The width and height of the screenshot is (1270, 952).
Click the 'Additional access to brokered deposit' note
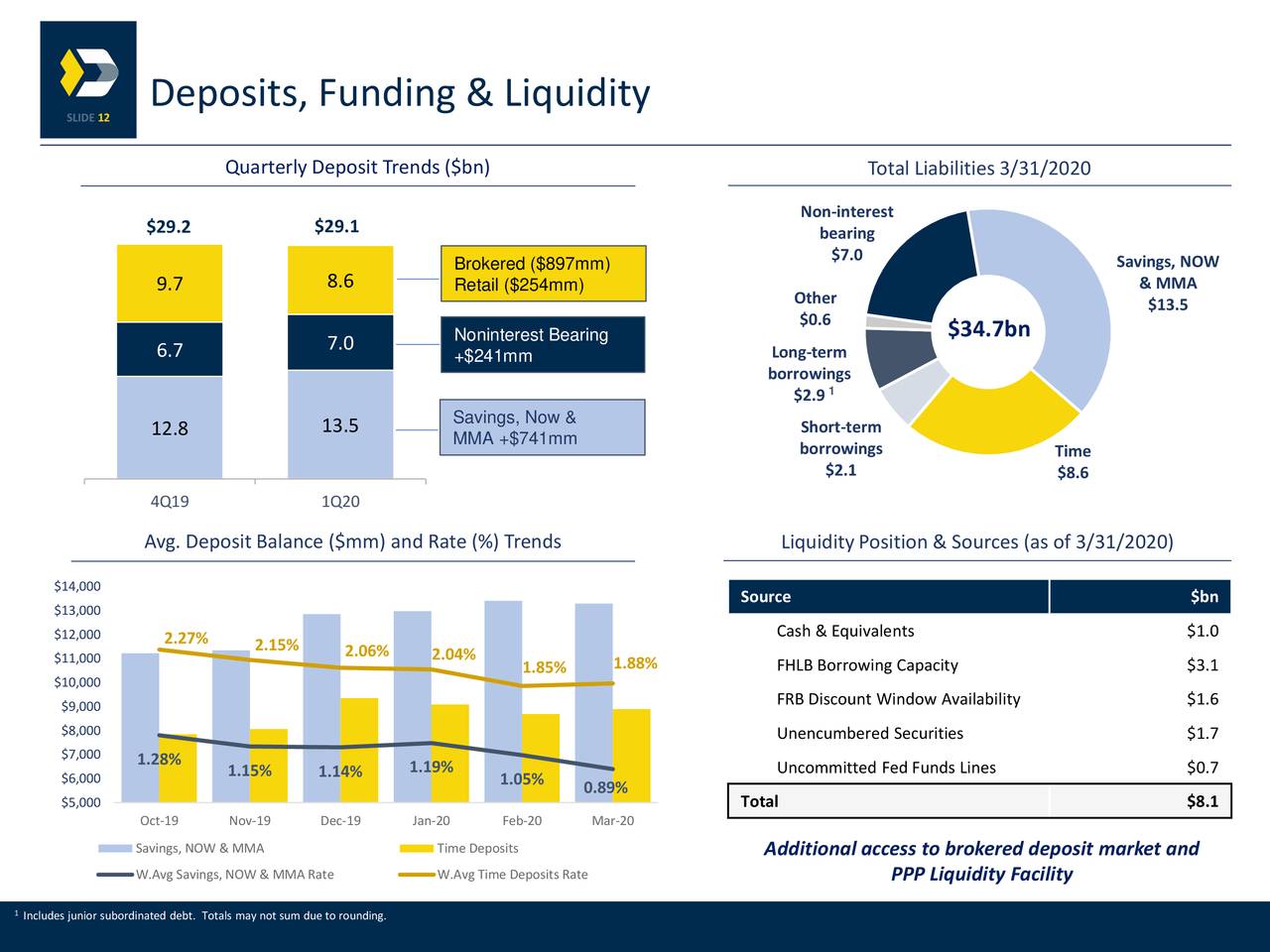pos(981,862)
